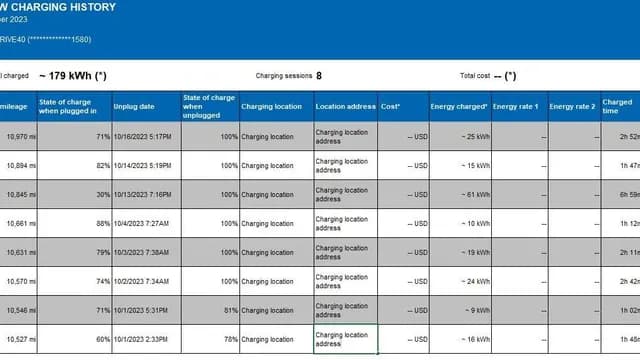Click the 'Charging sessions' count 8
The width and height of the screenshot is (640, 360).
click(319, 76)
